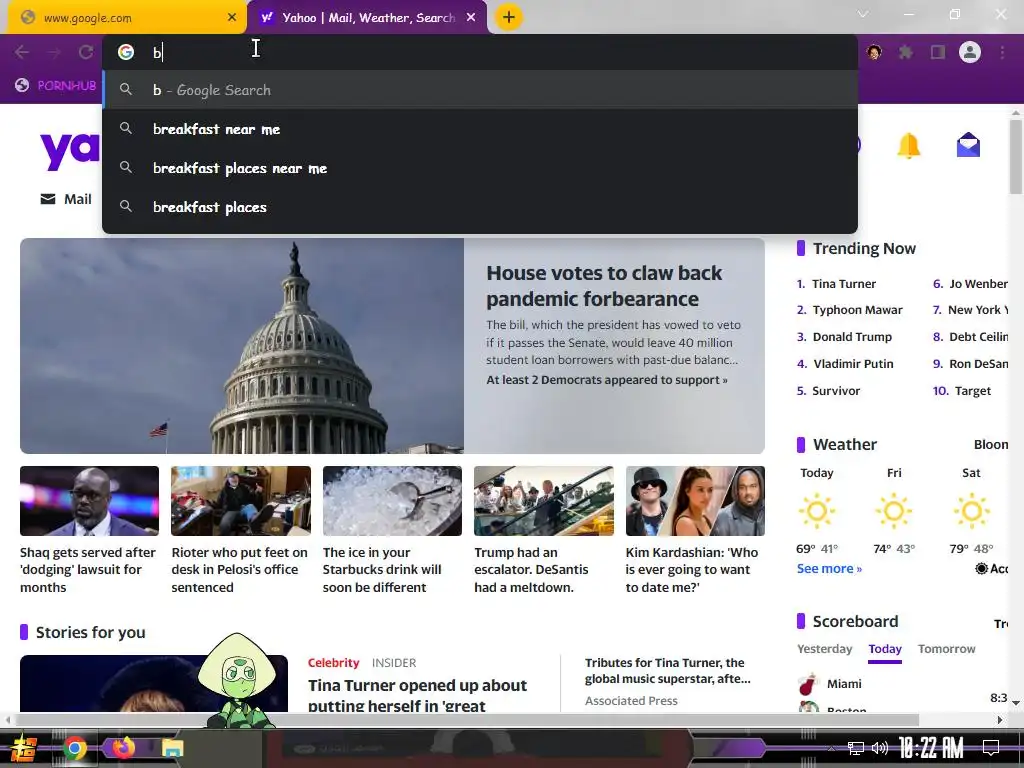This screenshot has width=1024, height=768.
Task: Click trending topic 'Target'
Action: [x=973, y=391]
